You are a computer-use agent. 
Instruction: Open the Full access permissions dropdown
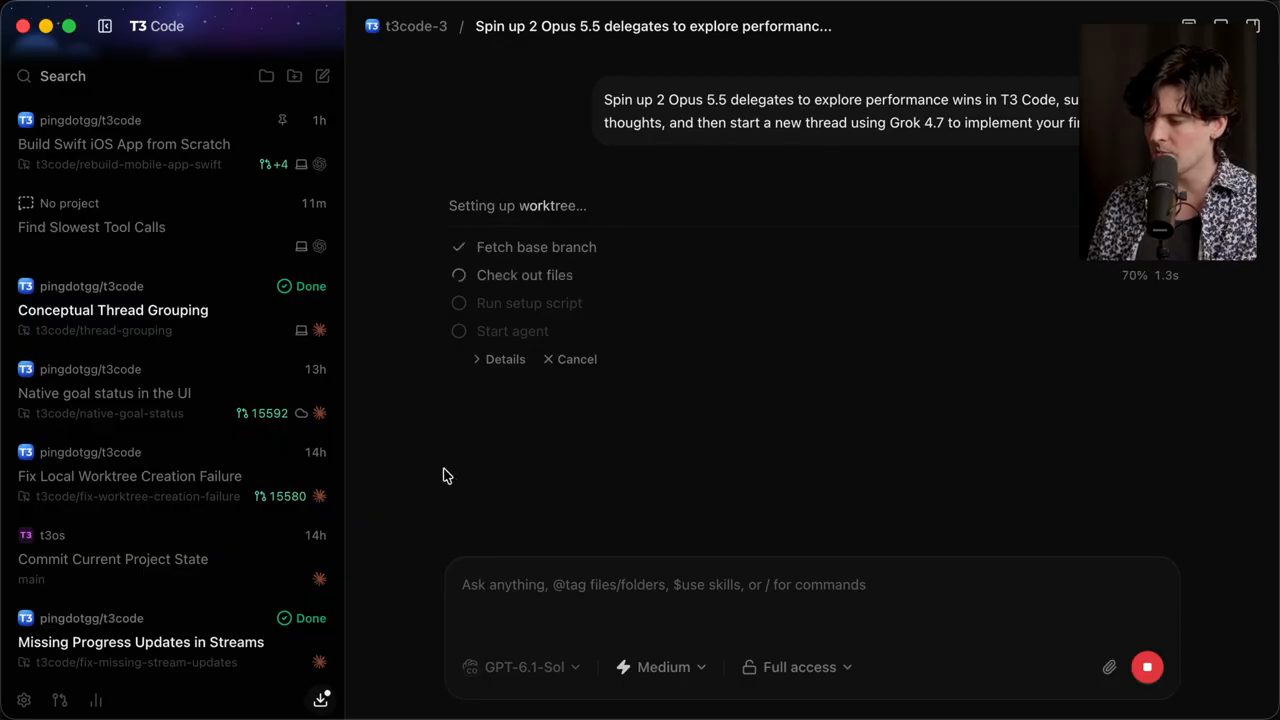797,667
